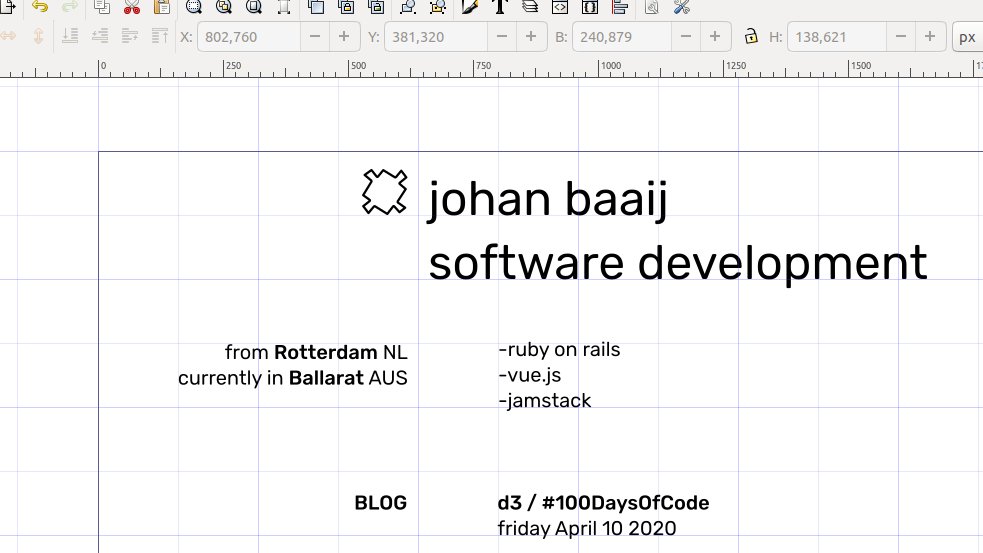
Task: Lower selection one step
Action: (x=100, y=36)
